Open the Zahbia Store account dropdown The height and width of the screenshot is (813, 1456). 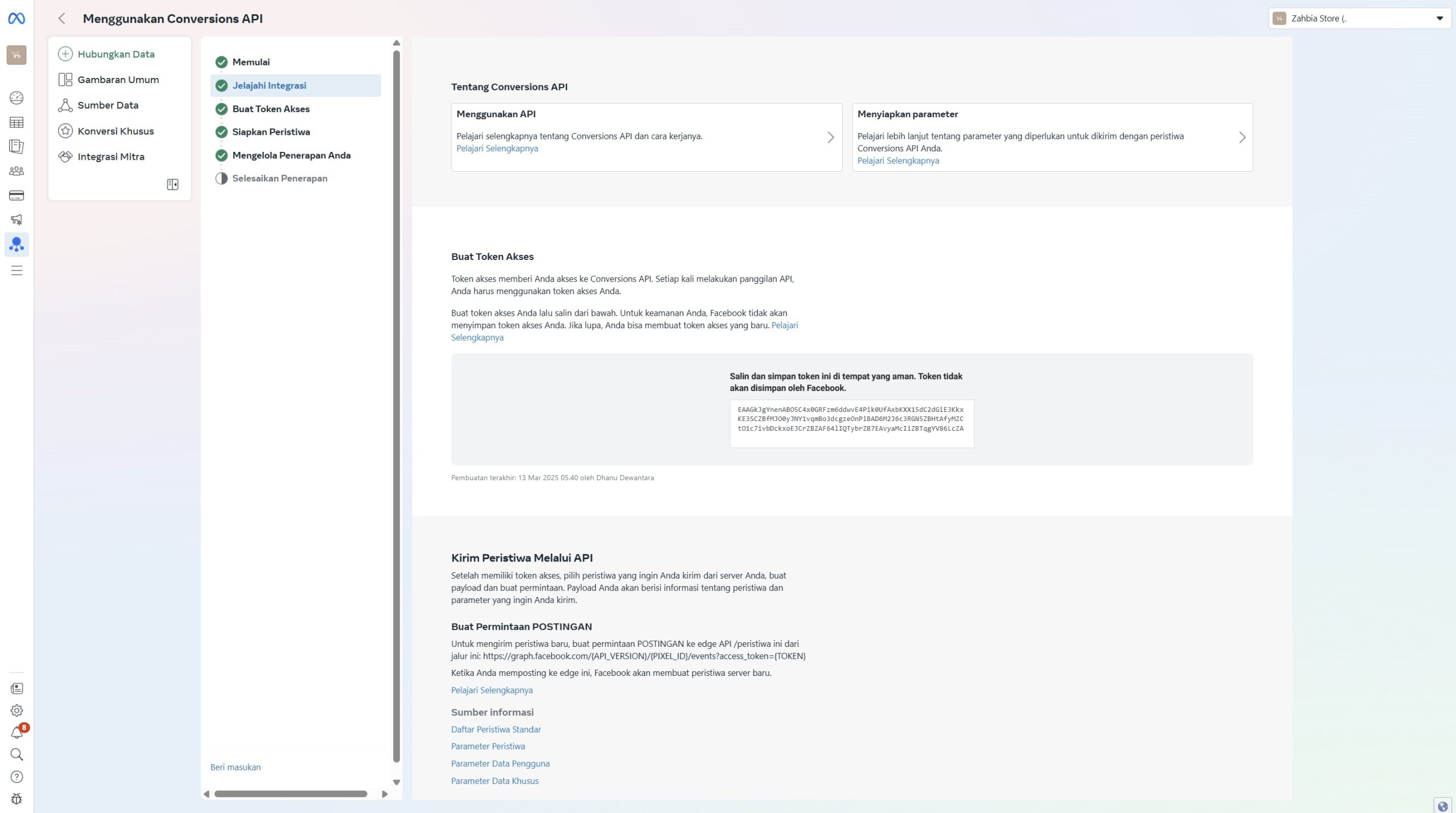point(1359,18)
